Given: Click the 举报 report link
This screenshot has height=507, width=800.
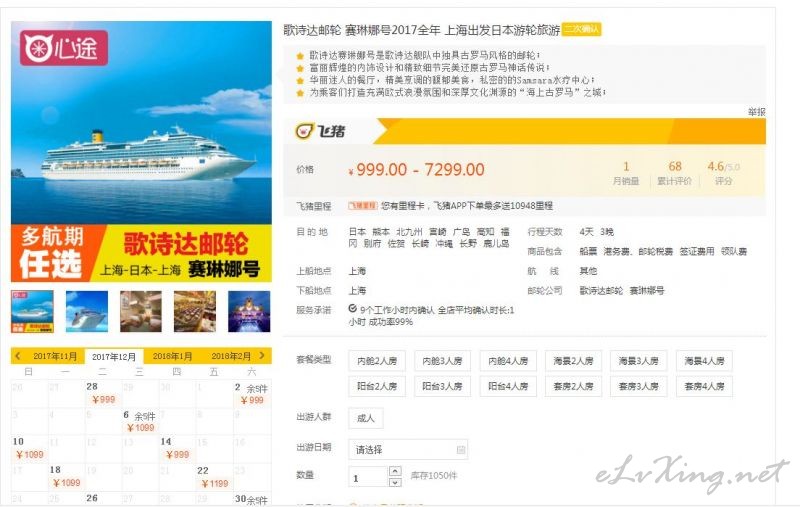Looking at the screenshot, I should 757,112.
